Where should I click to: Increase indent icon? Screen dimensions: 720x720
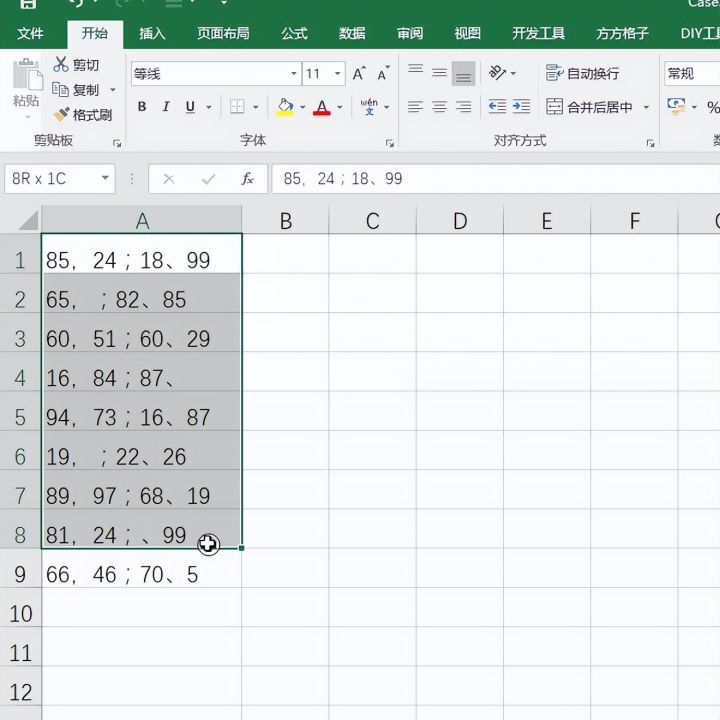tap(521, 107)
